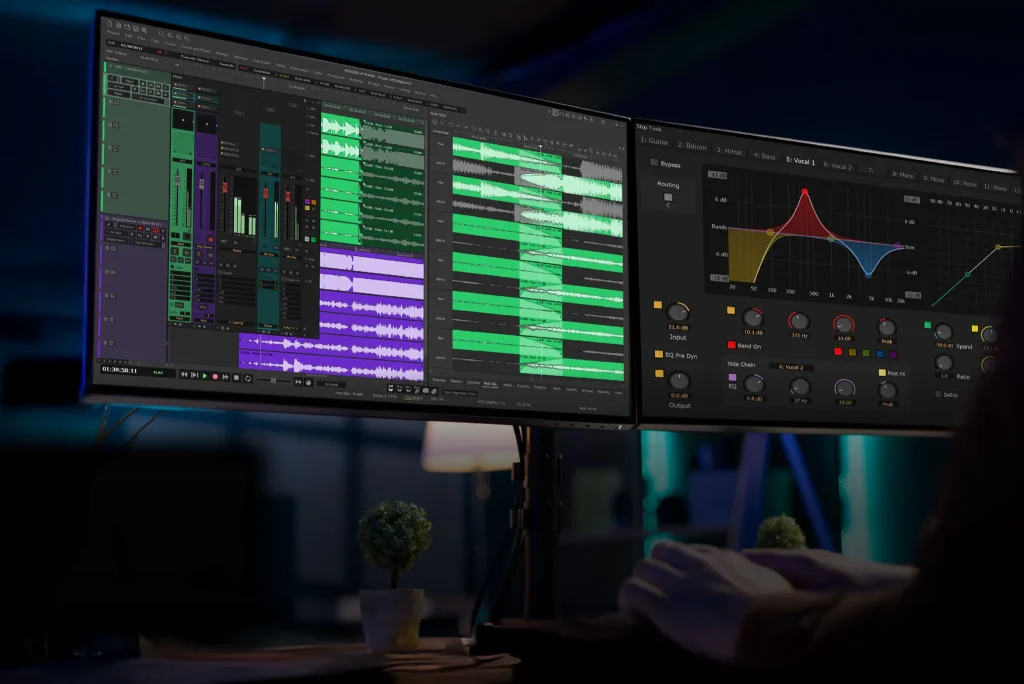Screen dimensions: 1024x684
Task: Enable the Bypass checkbox
Action: [655, 163]
